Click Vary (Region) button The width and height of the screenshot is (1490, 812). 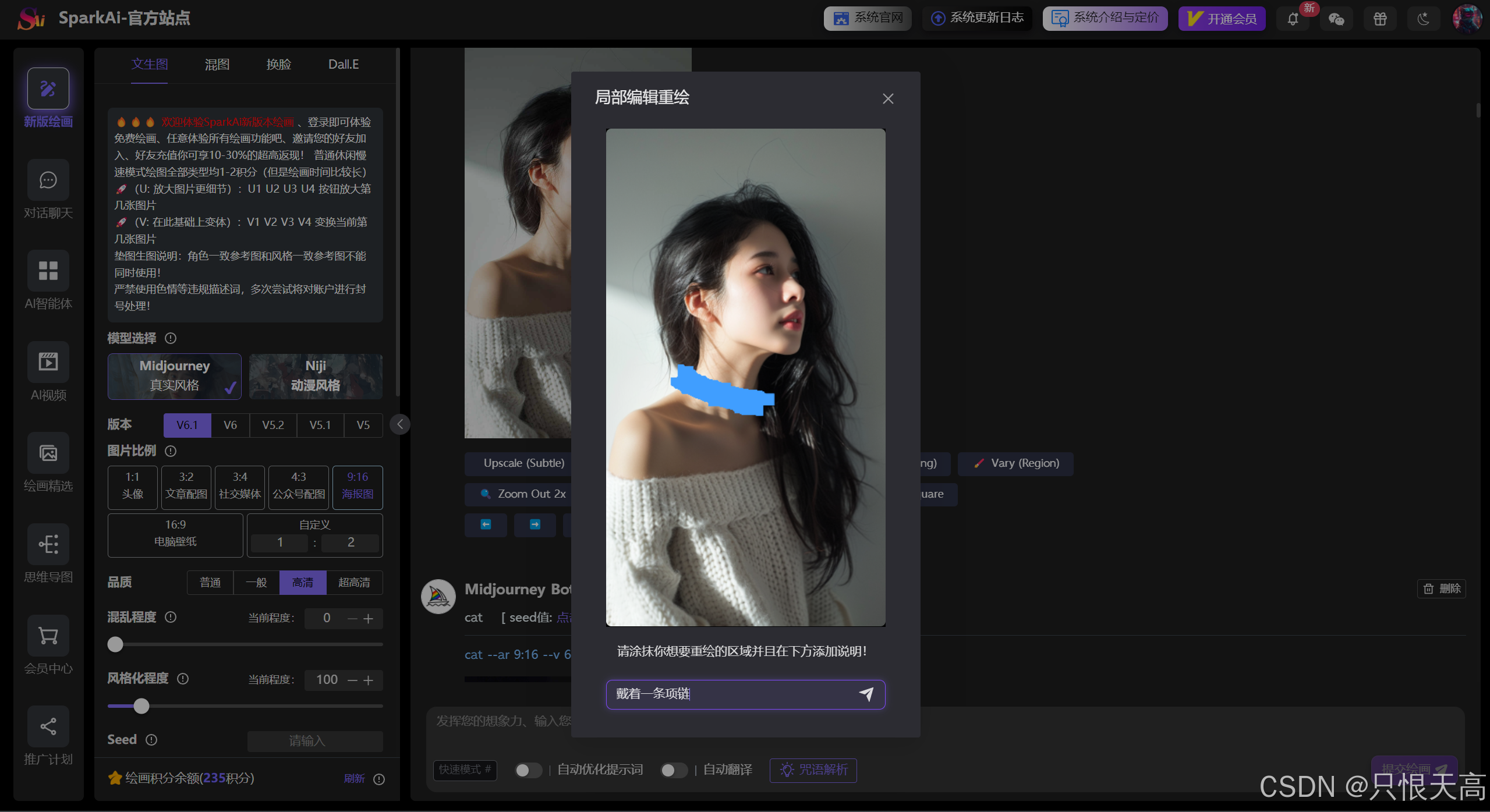1016,463
